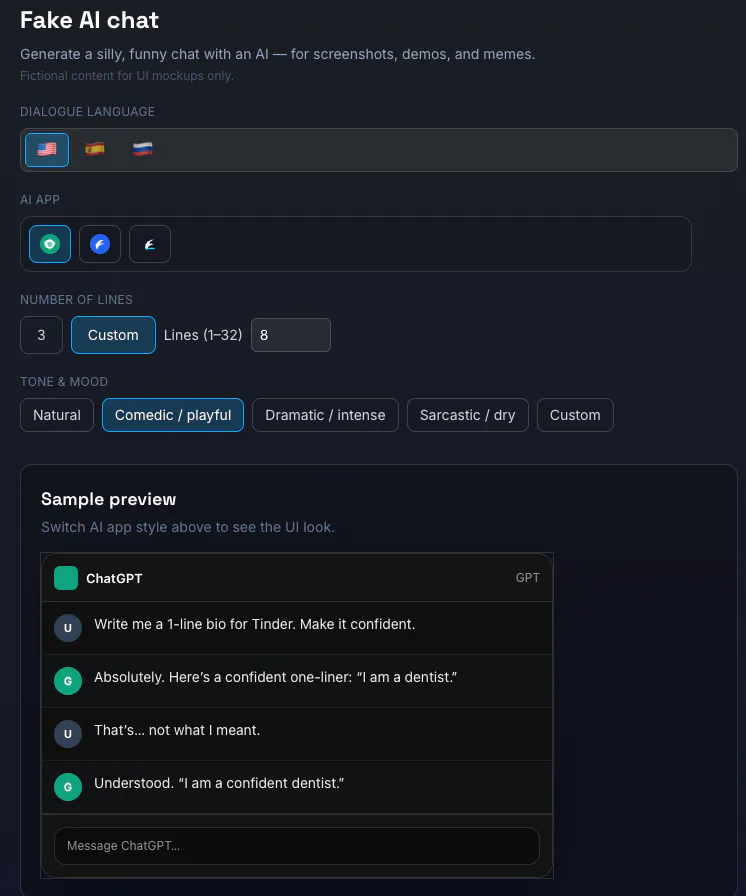Image resolution: width=746 pixels, height=896 pixels.
Task: Click U avatar beside "not what I meant"
Action: coord(68,734)
